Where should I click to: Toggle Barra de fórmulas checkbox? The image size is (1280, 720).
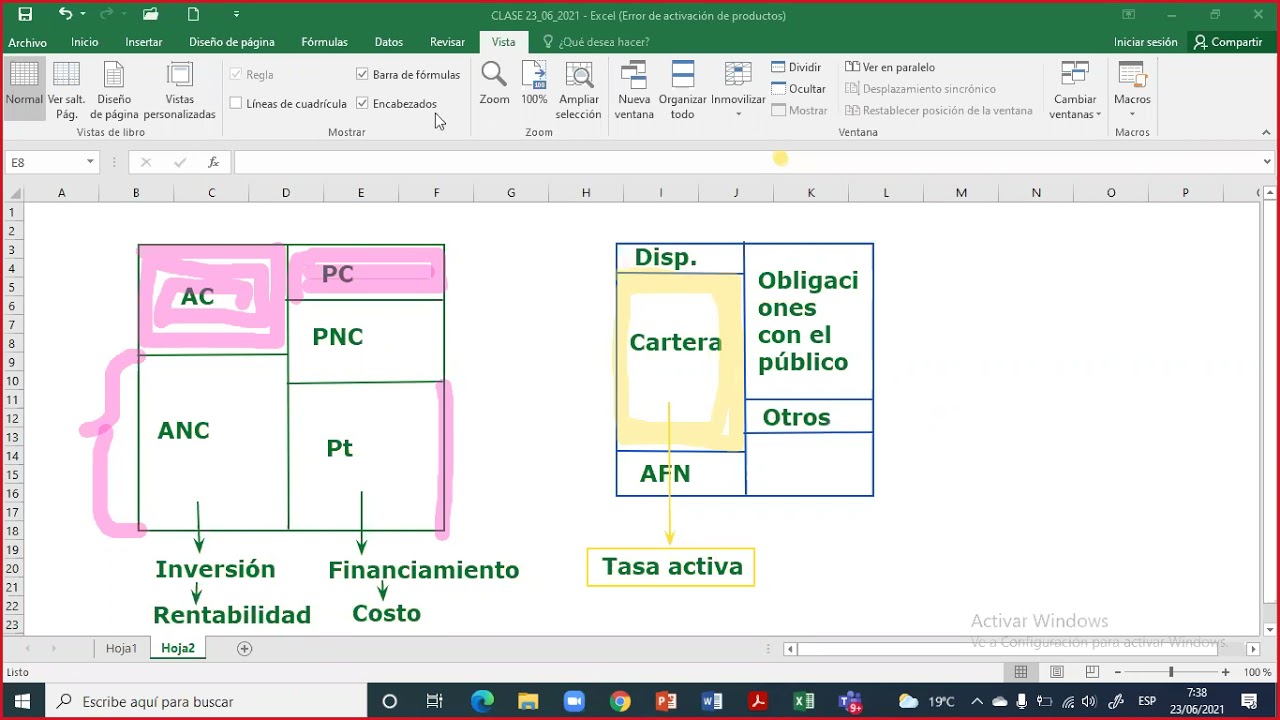click(362, 74)
